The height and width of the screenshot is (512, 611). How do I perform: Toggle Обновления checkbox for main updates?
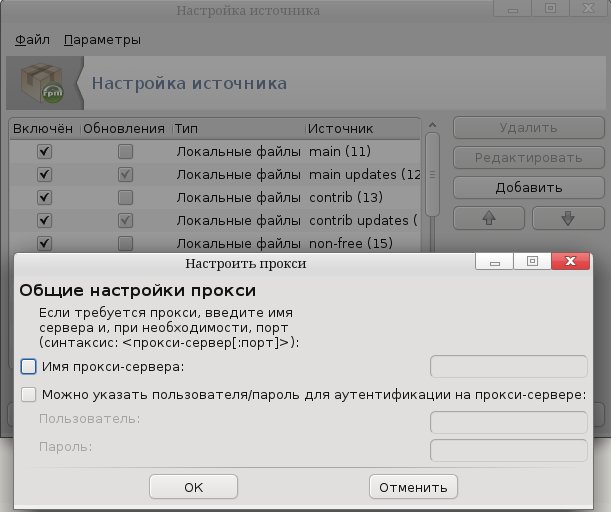125,175
